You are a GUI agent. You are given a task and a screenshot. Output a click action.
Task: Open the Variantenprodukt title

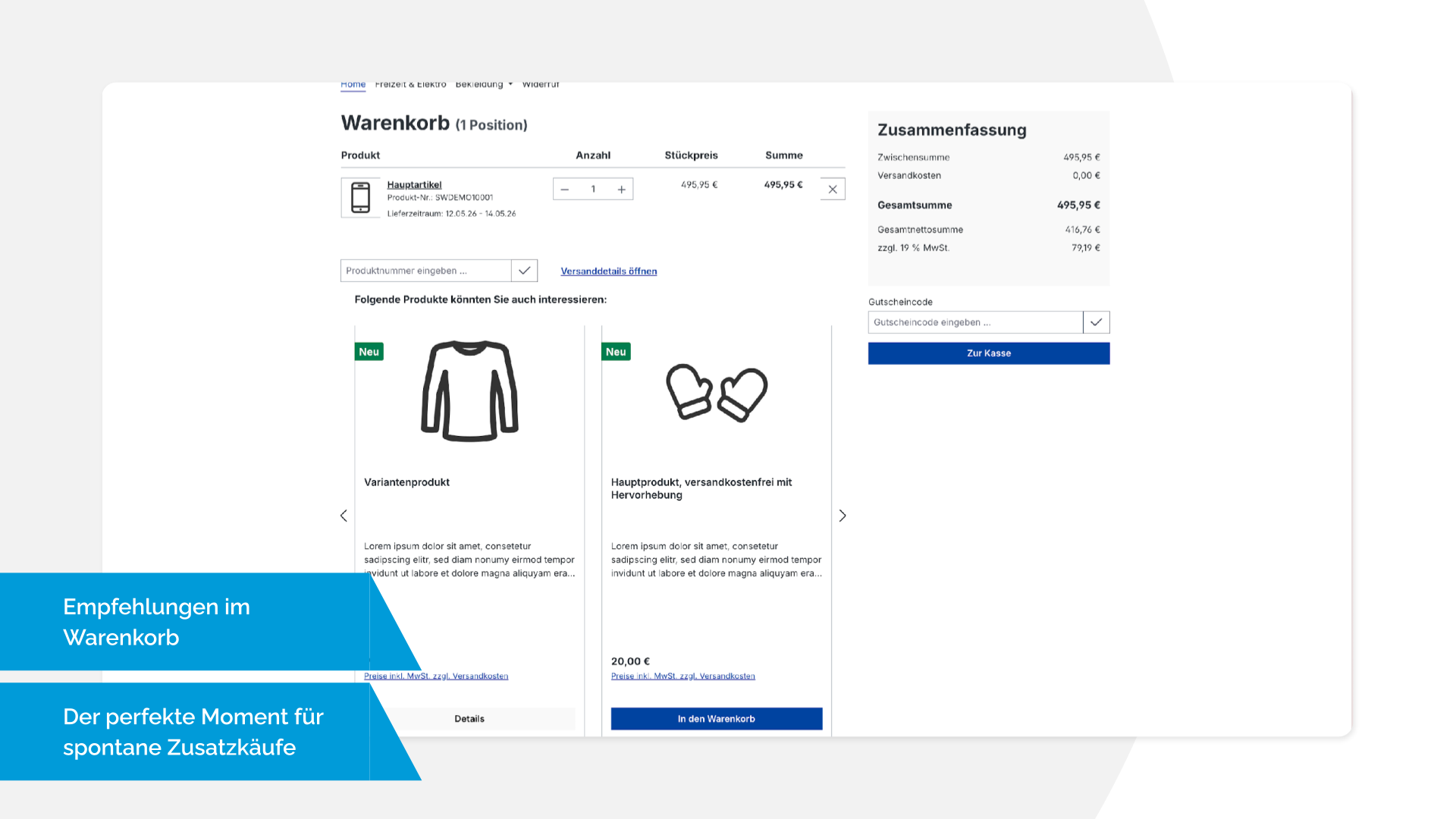click(x=406, y=482)
